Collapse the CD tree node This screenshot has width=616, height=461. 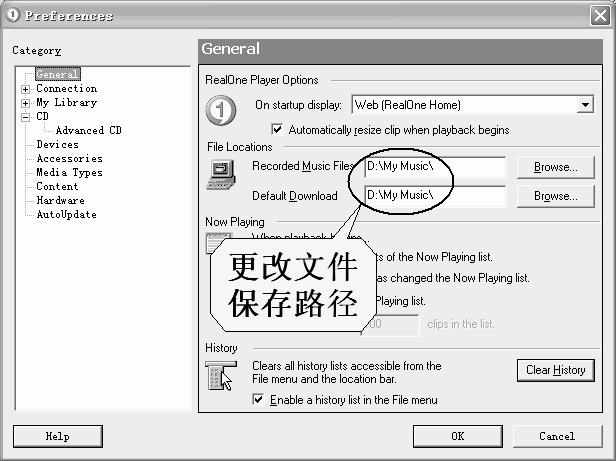click(x=26, y=117)
